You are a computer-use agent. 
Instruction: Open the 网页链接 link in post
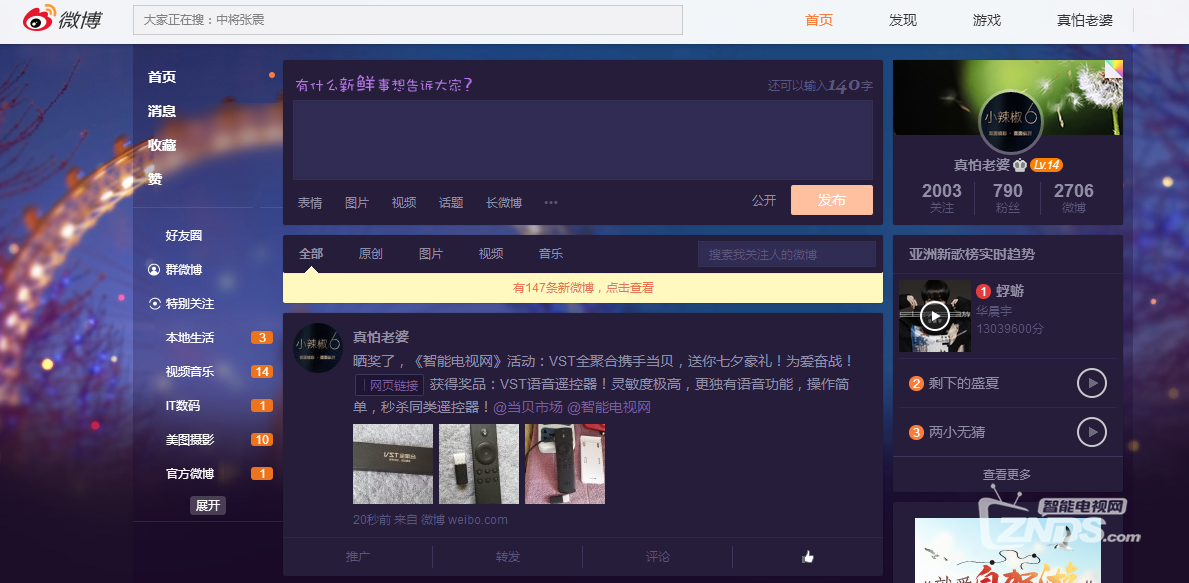[390, 385]
